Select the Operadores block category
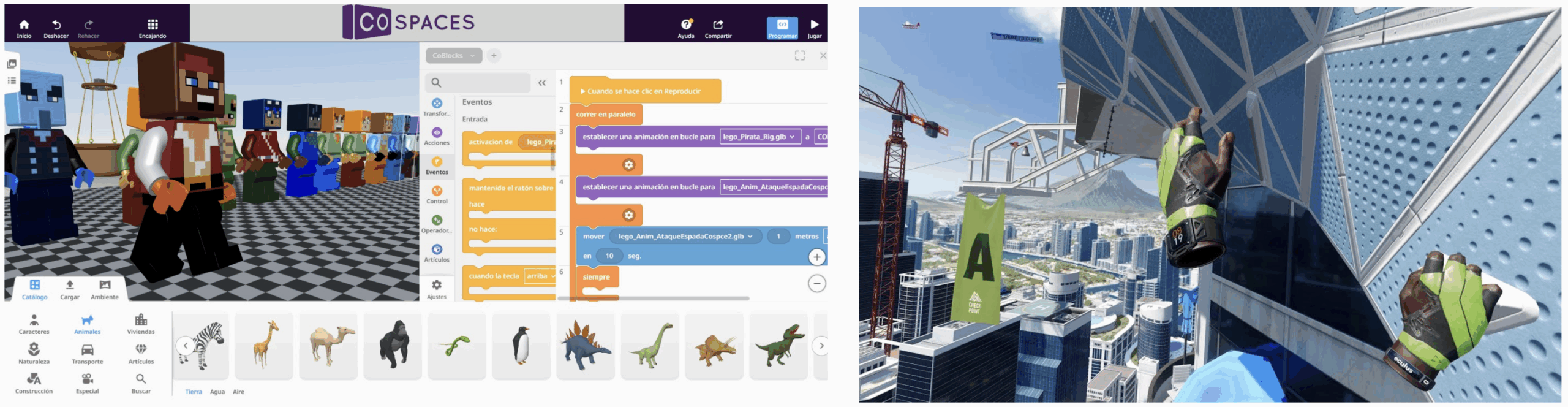This screenshot has height=407, width=1568. click(437, 224)
